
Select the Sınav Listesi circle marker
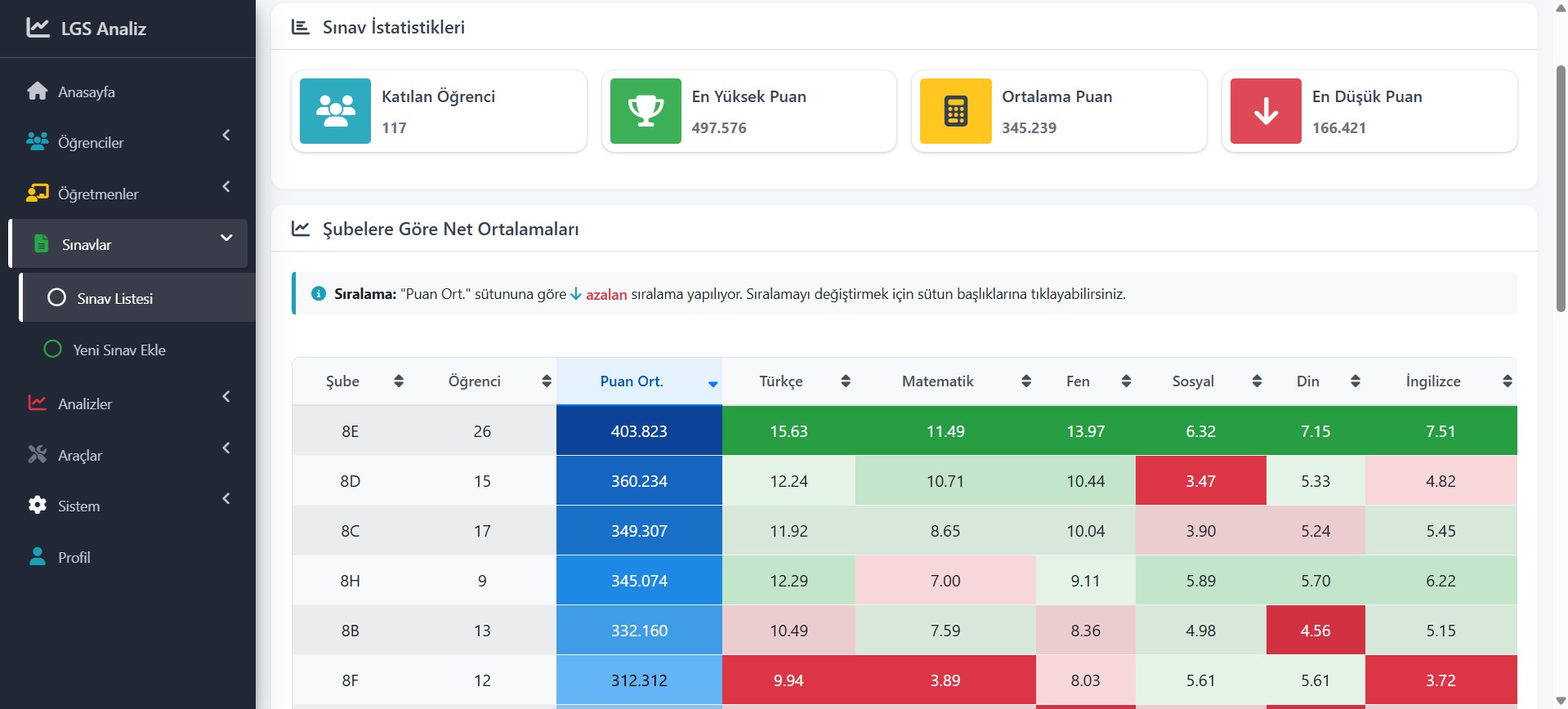56,298
